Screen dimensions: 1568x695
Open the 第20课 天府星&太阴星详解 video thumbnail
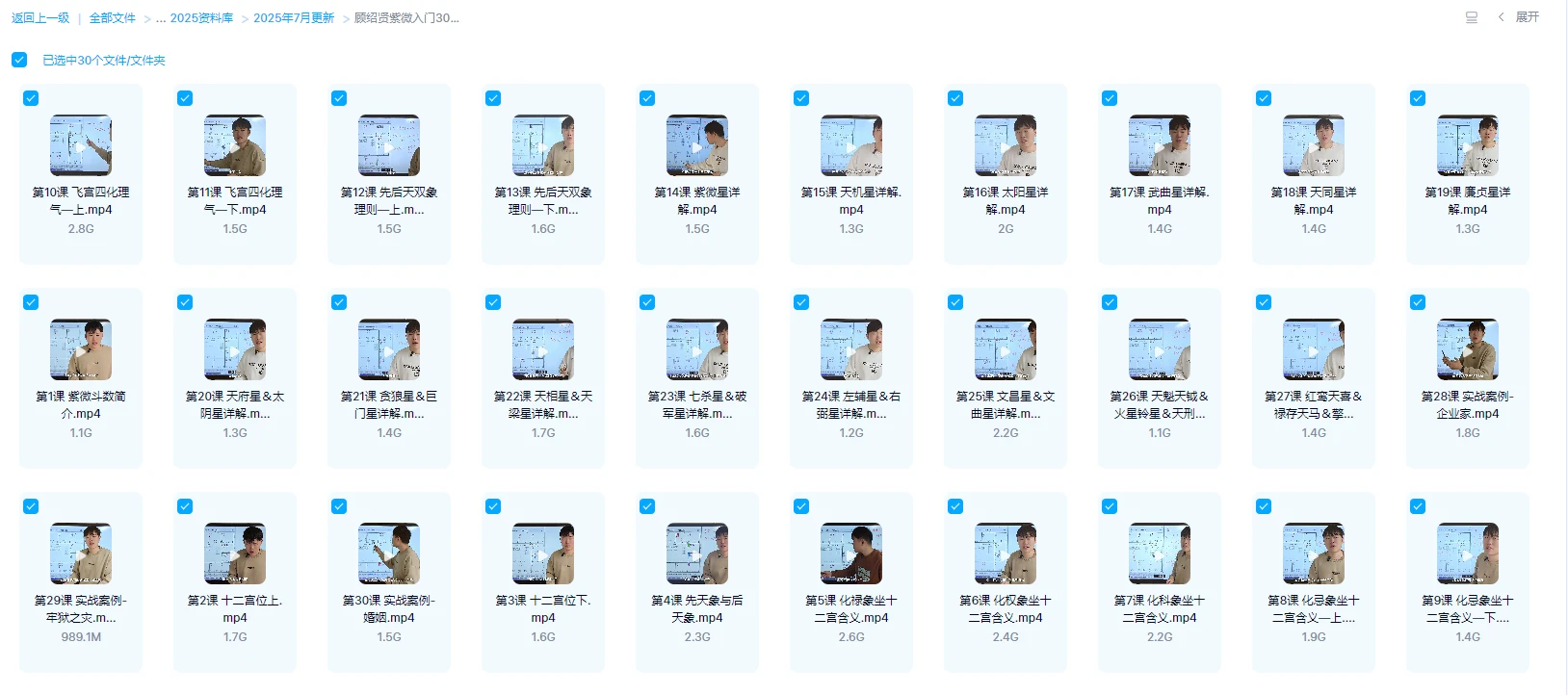tap(235, 349)
